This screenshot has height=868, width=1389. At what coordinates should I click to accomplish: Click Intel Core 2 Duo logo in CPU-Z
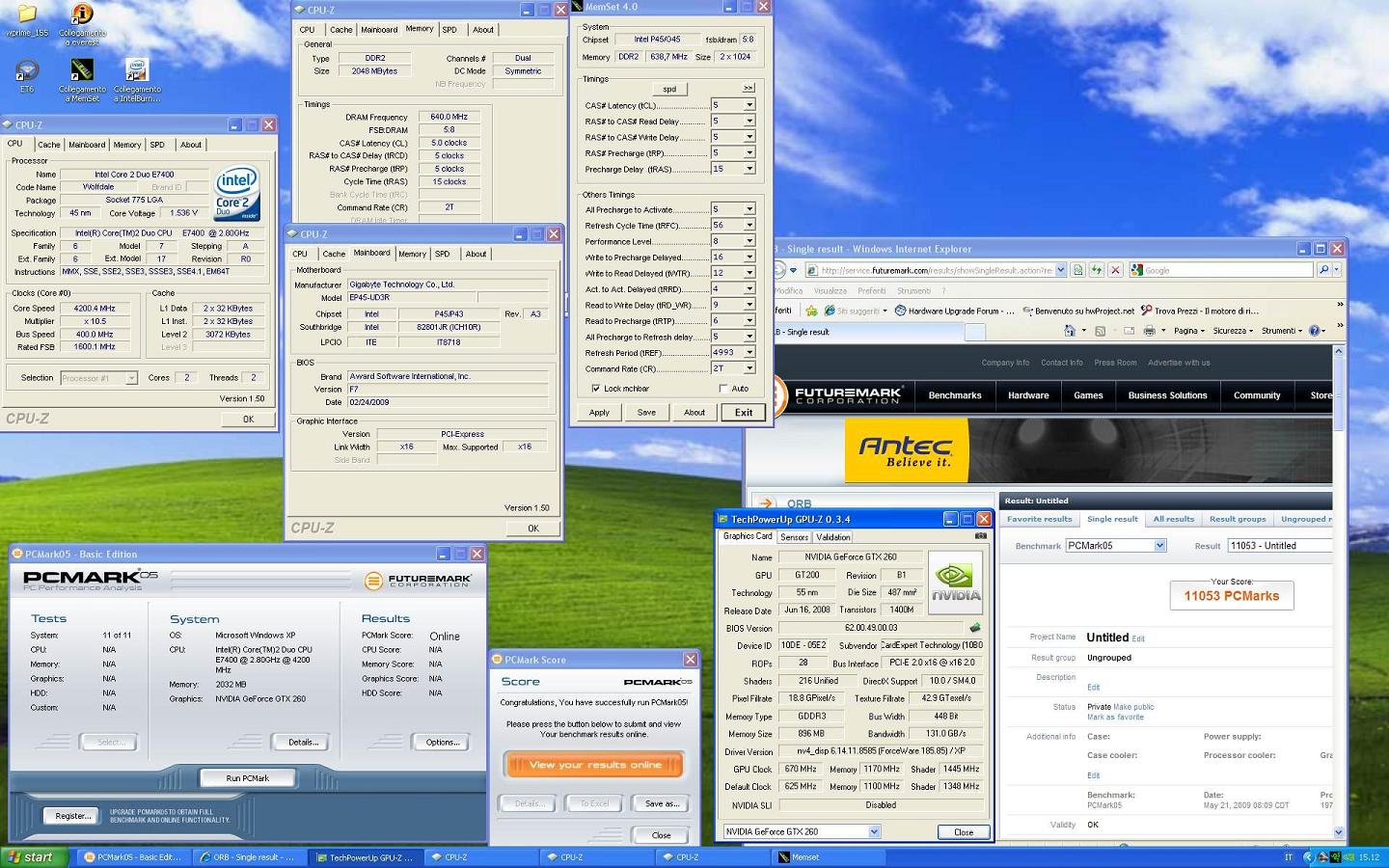click(x=236, y=195)
